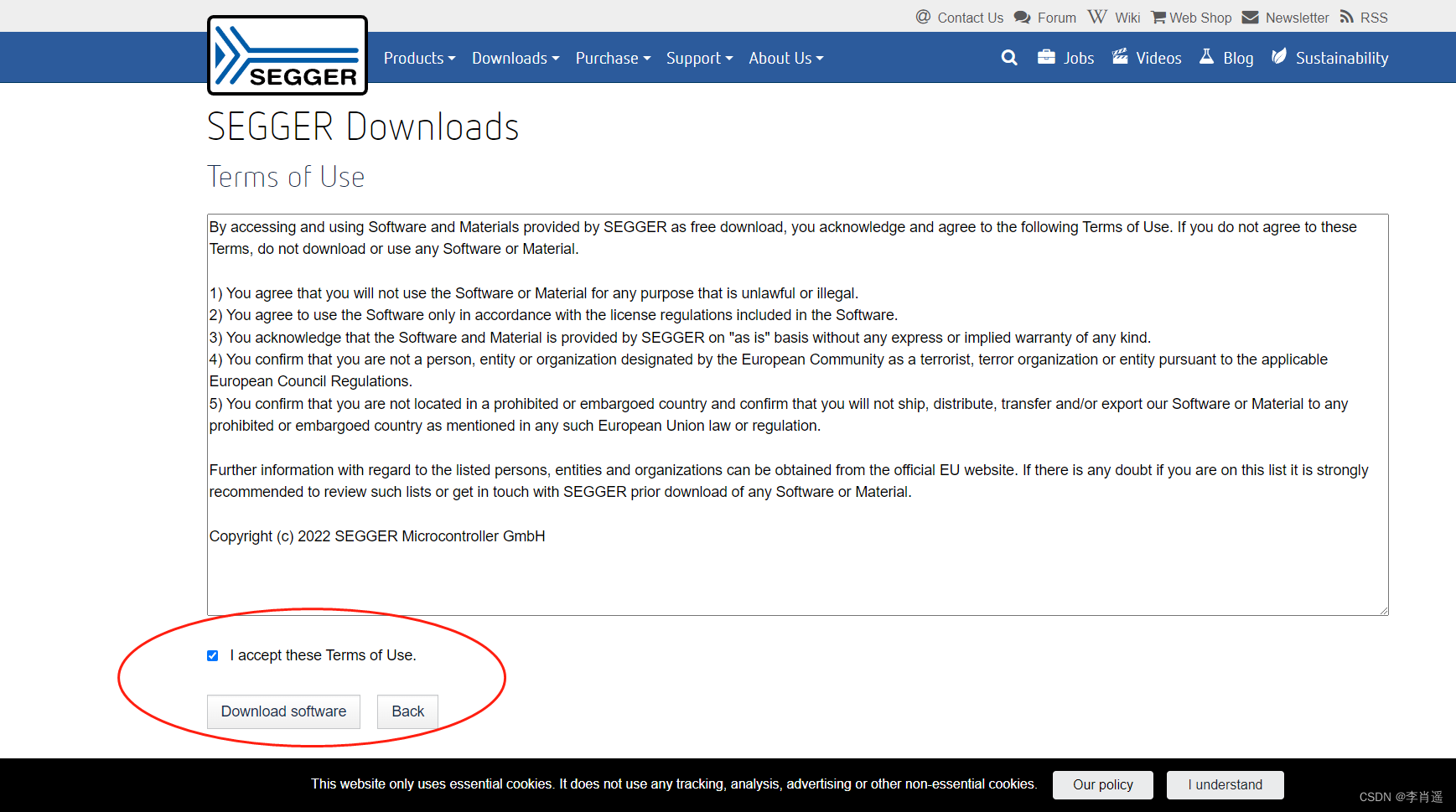This screenshot has width=1456, height=812.
Task: Click the Web Shop cart icon
Action: click(x=1158, y=17)
